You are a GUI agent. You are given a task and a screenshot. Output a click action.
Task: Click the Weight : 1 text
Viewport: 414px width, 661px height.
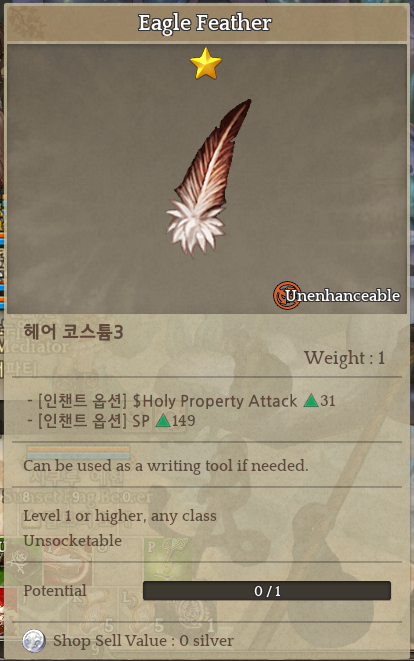click(x=344, y=358)
